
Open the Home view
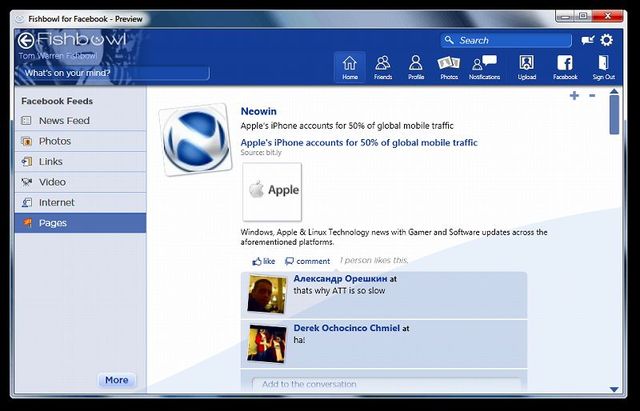[x=350, y=68]
